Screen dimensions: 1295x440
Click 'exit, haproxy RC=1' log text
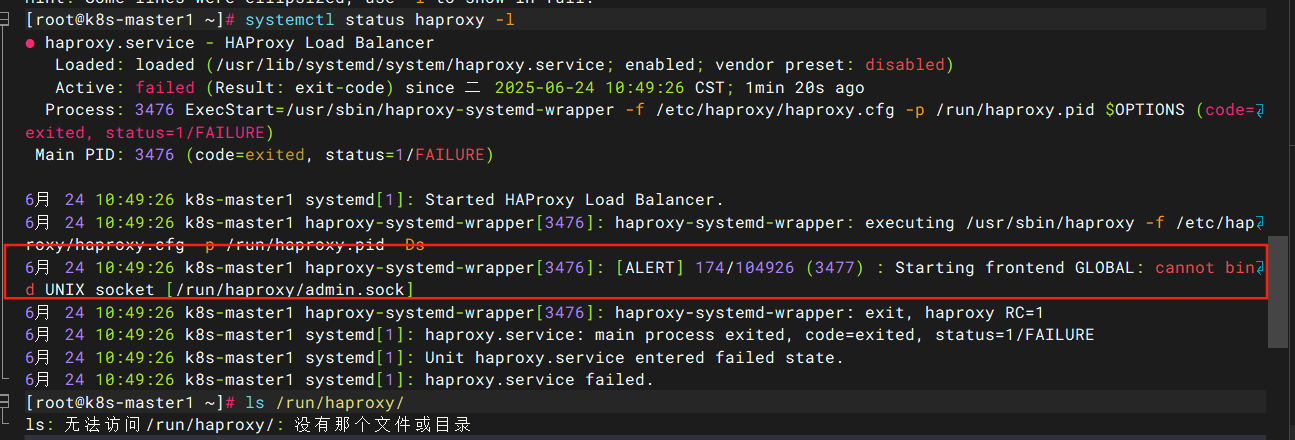(954, 313)
